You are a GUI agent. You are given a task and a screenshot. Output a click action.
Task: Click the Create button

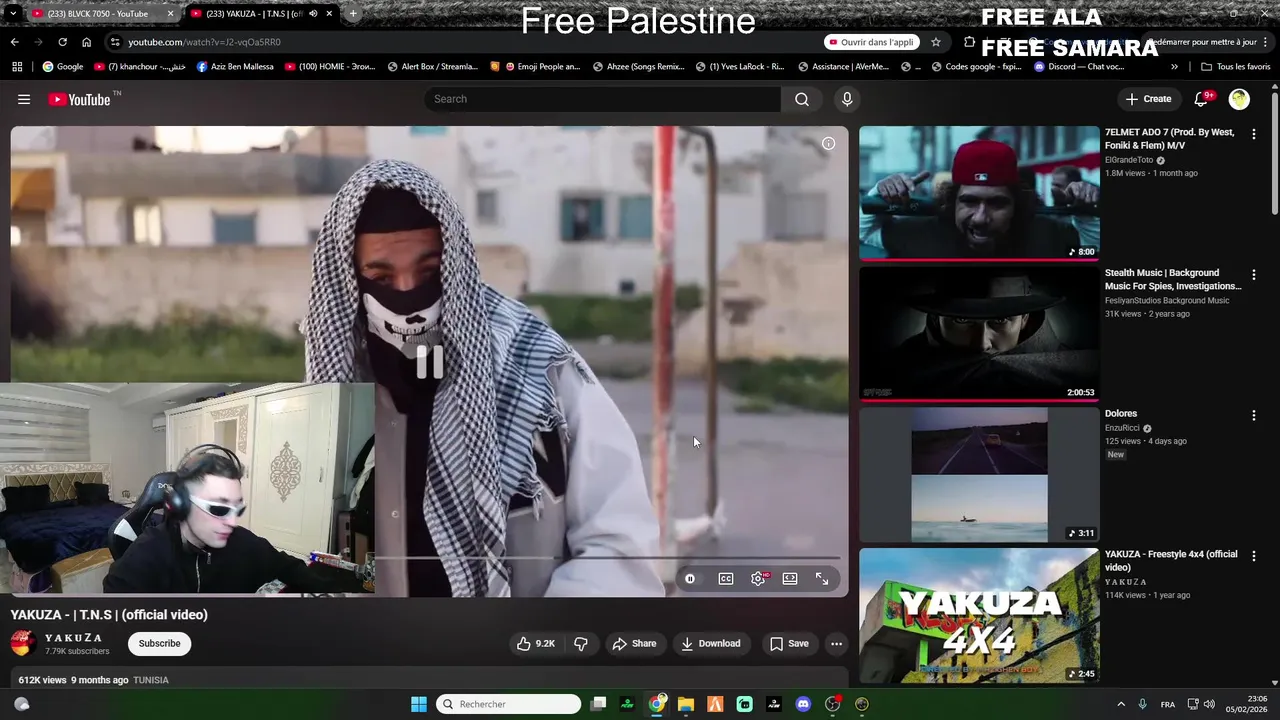[x=1148, y=99]
